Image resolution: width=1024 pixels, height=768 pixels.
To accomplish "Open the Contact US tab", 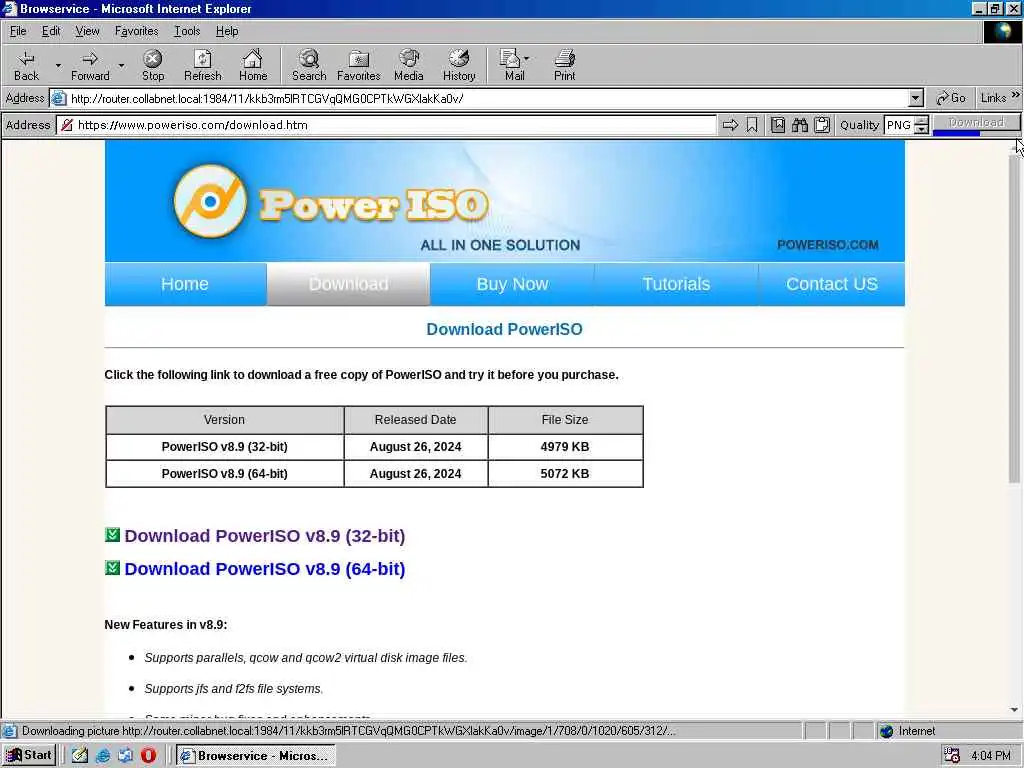I will [x=831, y=284].
